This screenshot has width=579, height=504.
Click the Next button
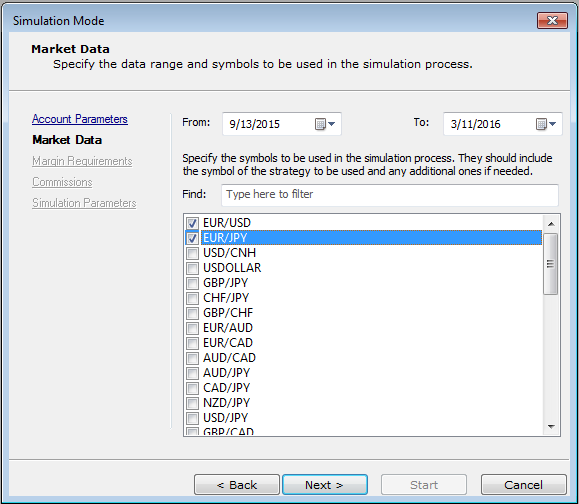coord(325,484)
